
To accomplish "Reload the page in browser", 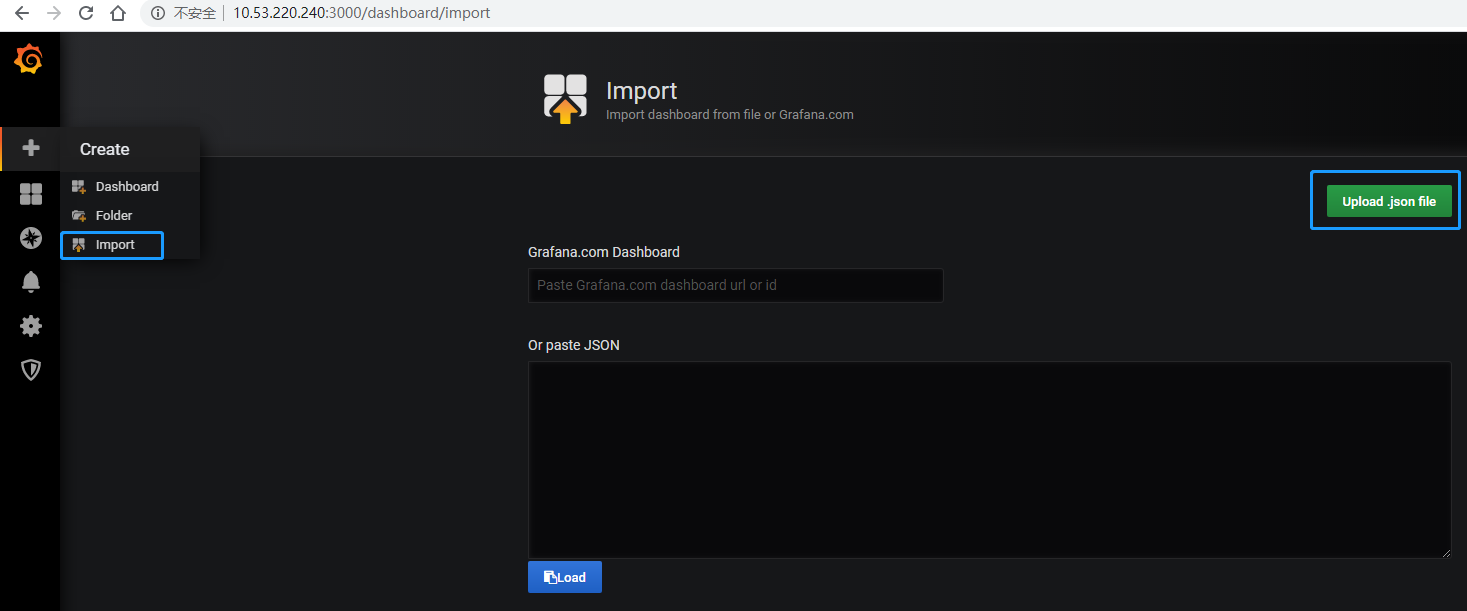I will [x=86, y=14].
